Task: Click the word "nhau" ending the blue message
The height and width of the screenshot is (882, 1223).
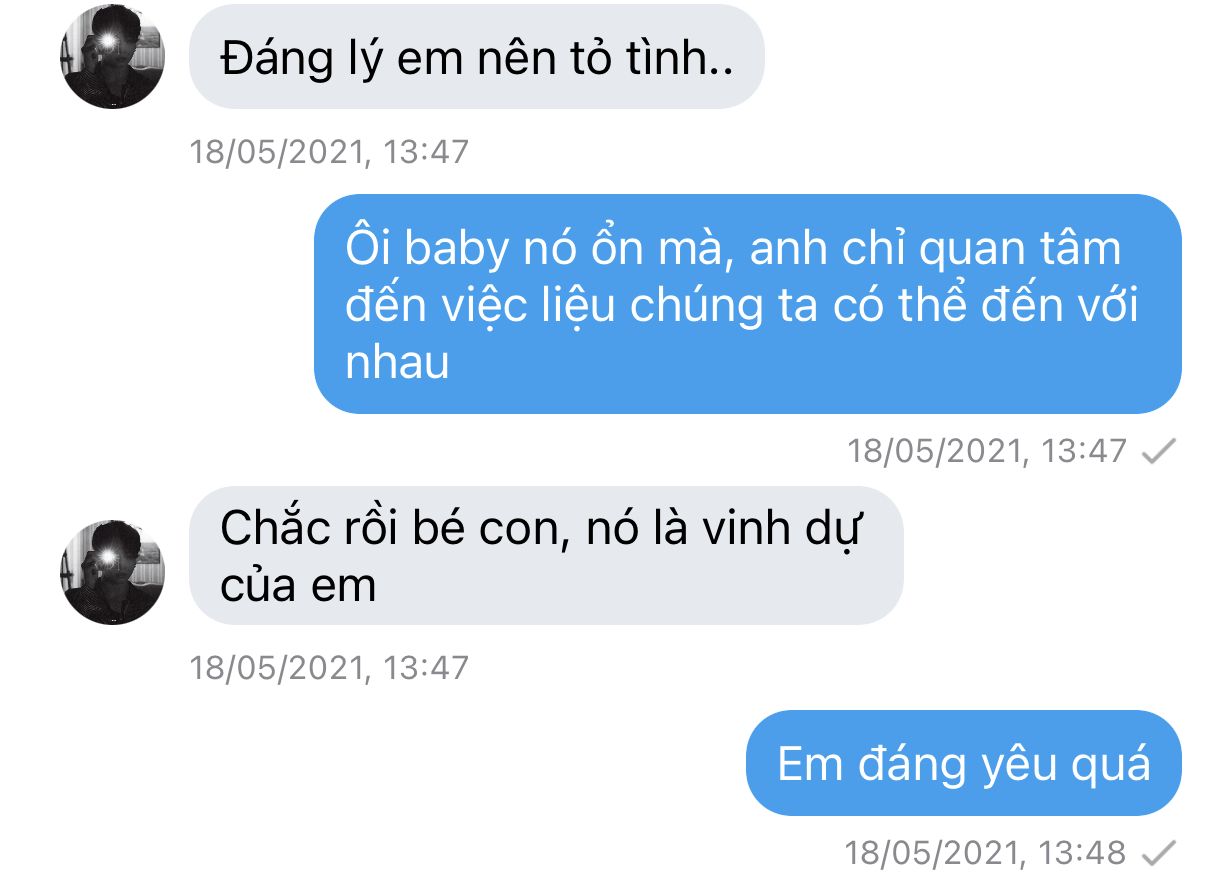Action: click(397, 363)
